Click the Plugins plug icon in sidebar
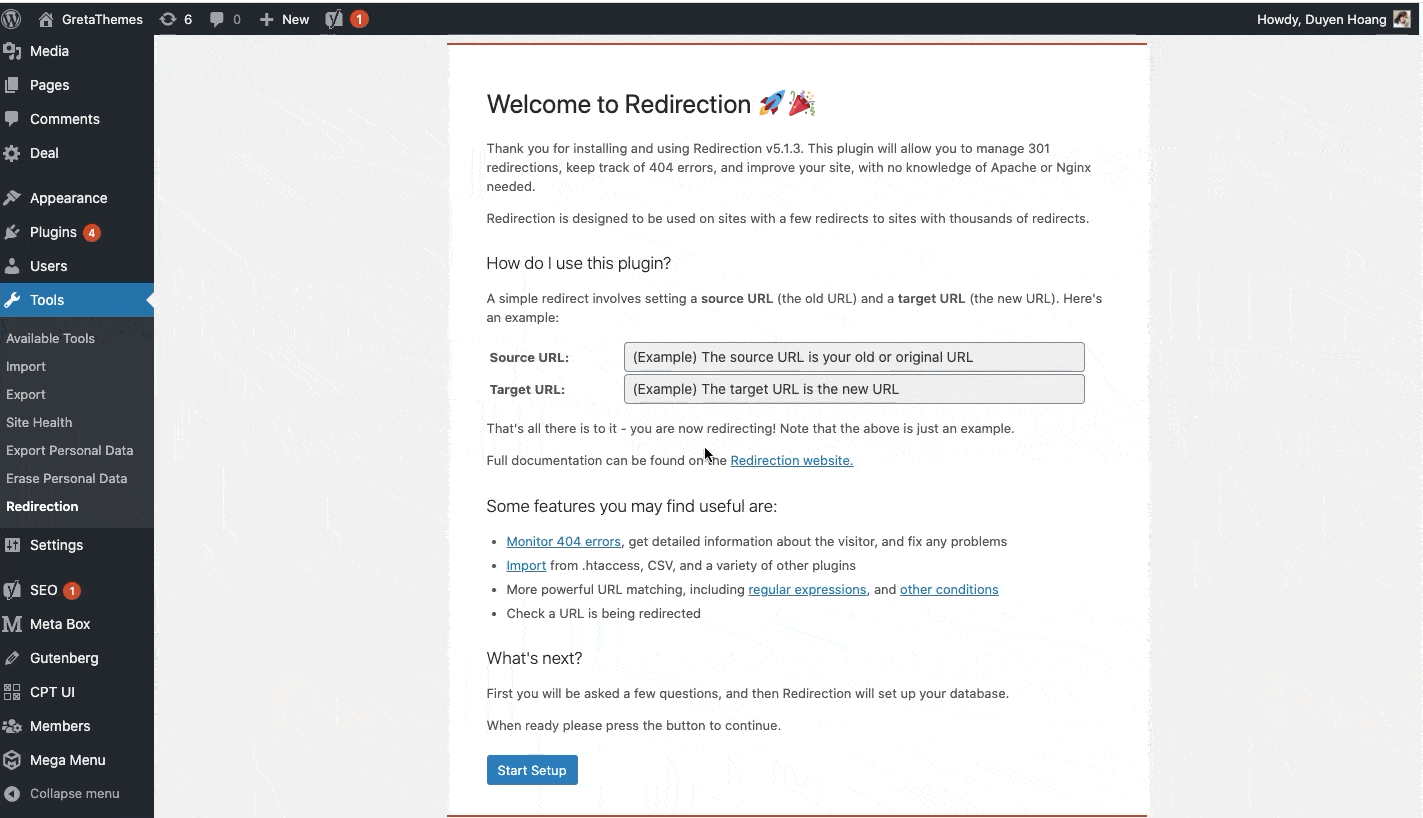The height and width of the screenshot is (818, 1423). tap(12, 232)
